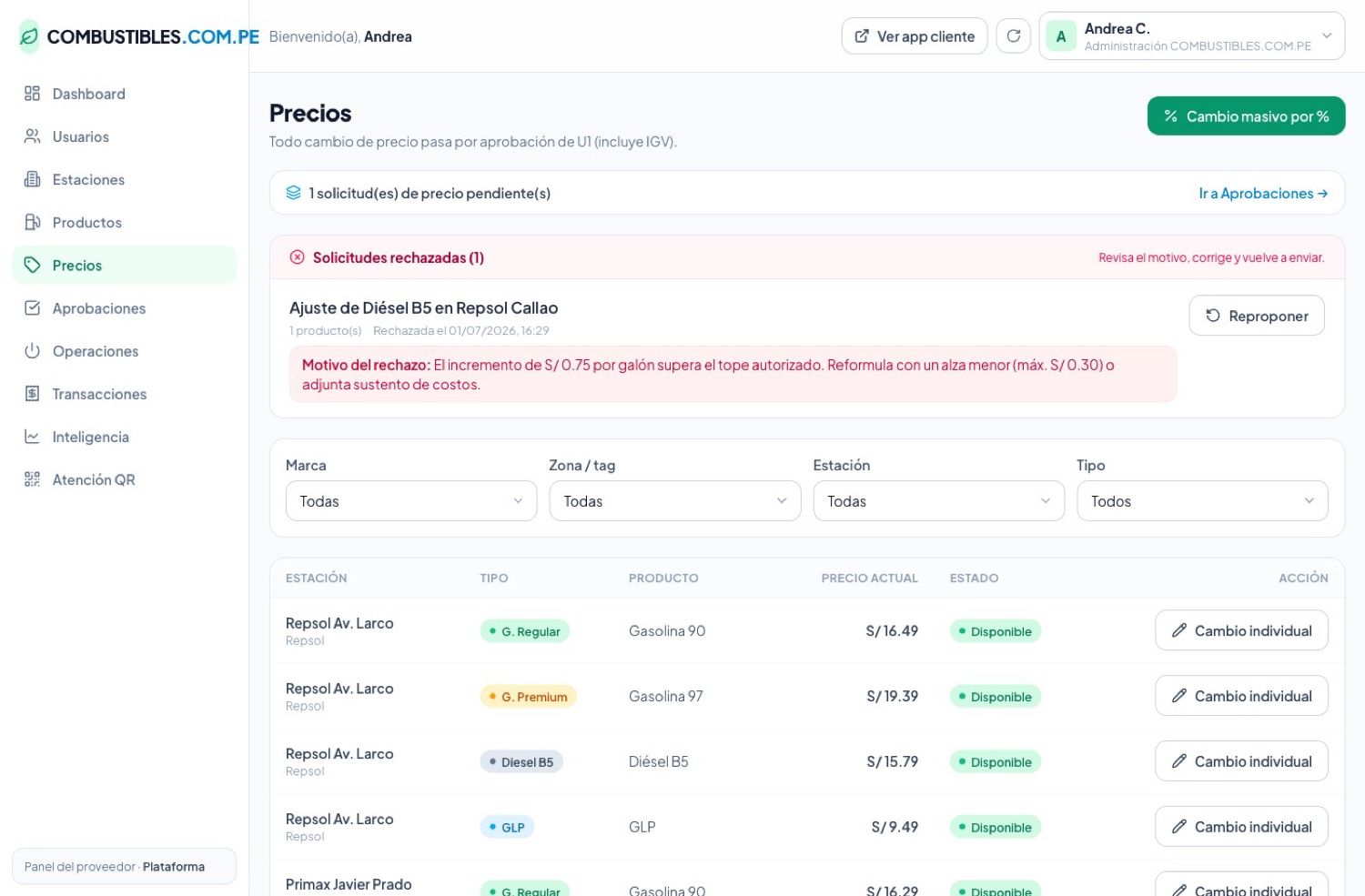Click the ESTACIÓN column header
The image size is (1365, 896).
click(x=317, y=578)
